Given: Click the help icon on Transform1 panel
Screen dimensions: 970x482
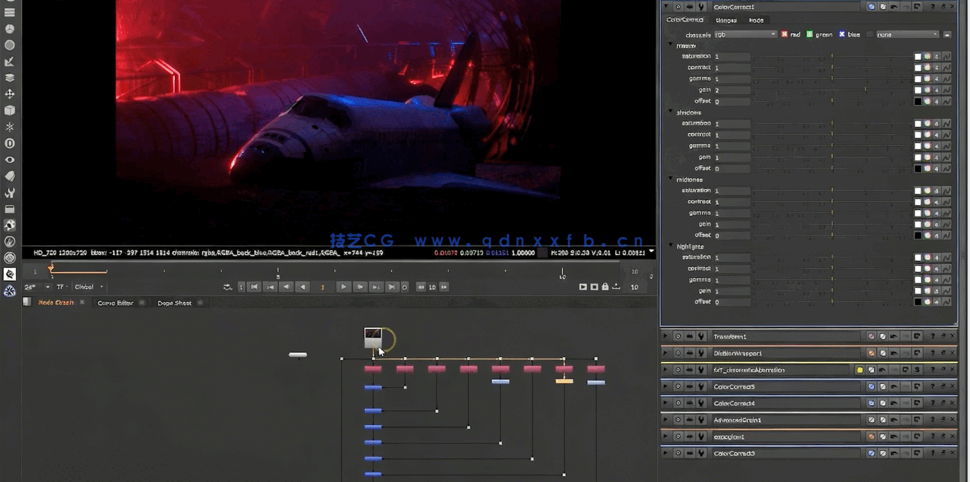Looking at the screenshot, I should [932, 337].
